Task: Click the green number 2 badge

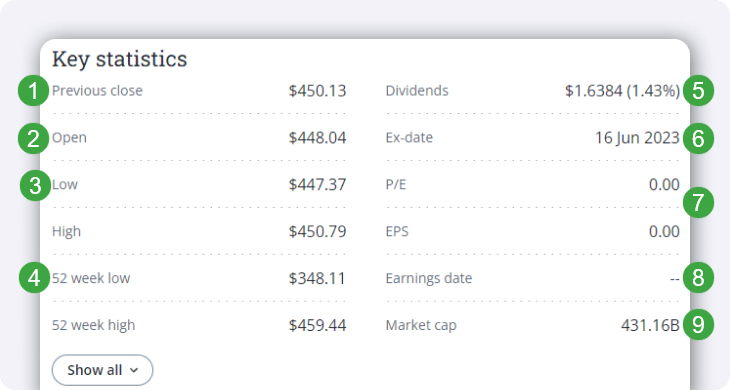Action: click(x=34, y=139)
